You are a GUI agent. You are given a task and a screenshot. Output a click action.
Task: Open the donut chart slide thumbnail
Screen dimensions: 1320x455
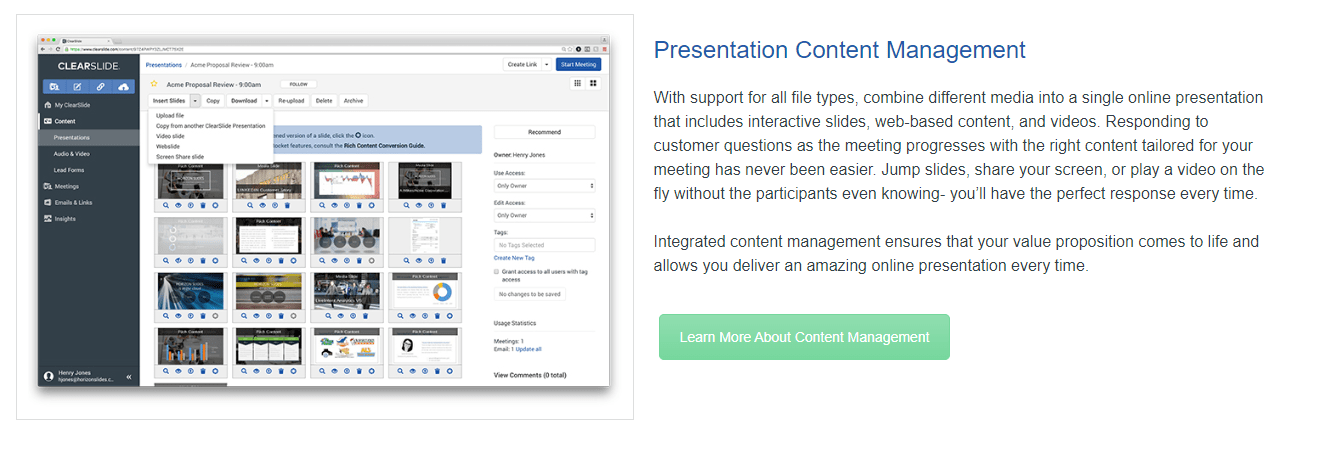pos(424,290)
